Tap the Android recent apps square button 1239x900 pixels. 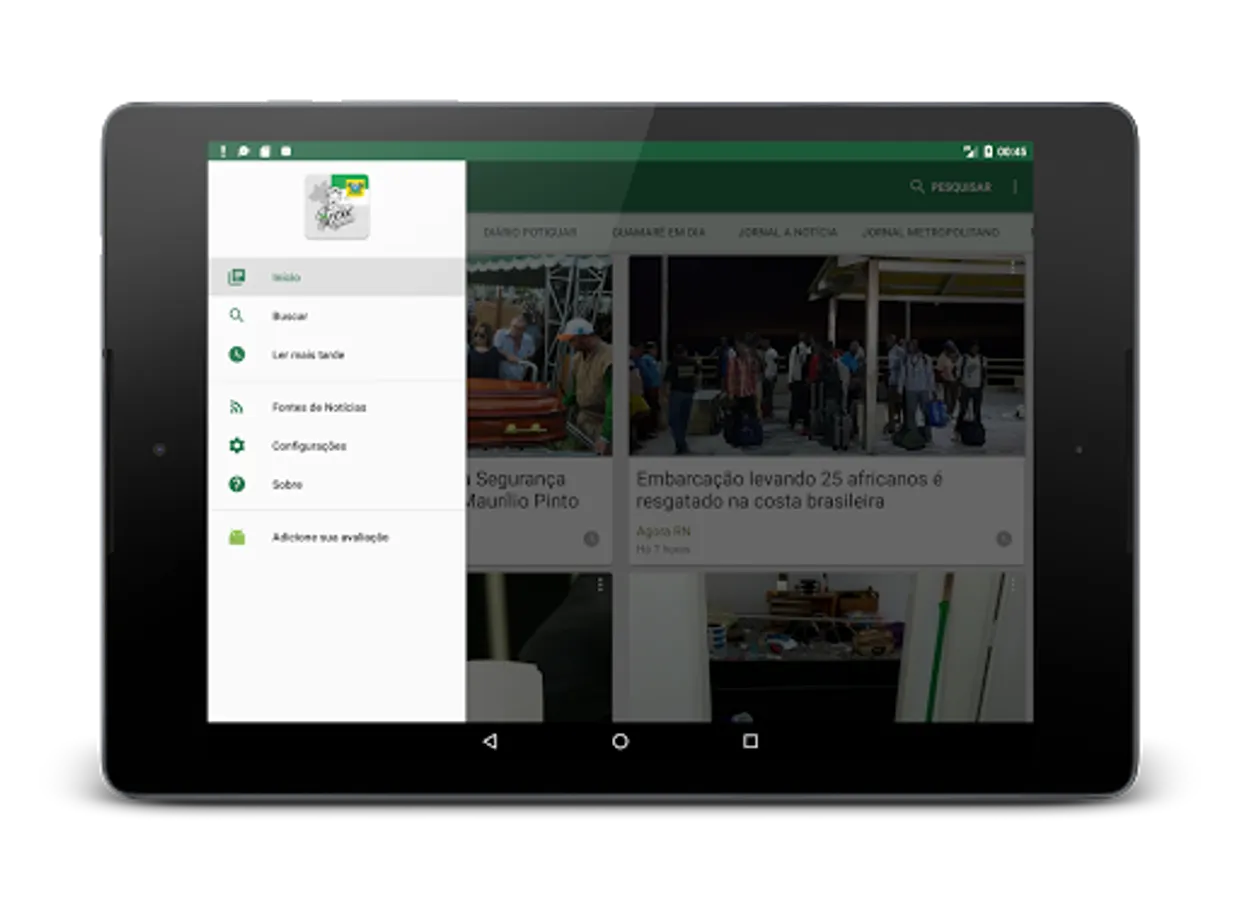[x=750, y=741]
